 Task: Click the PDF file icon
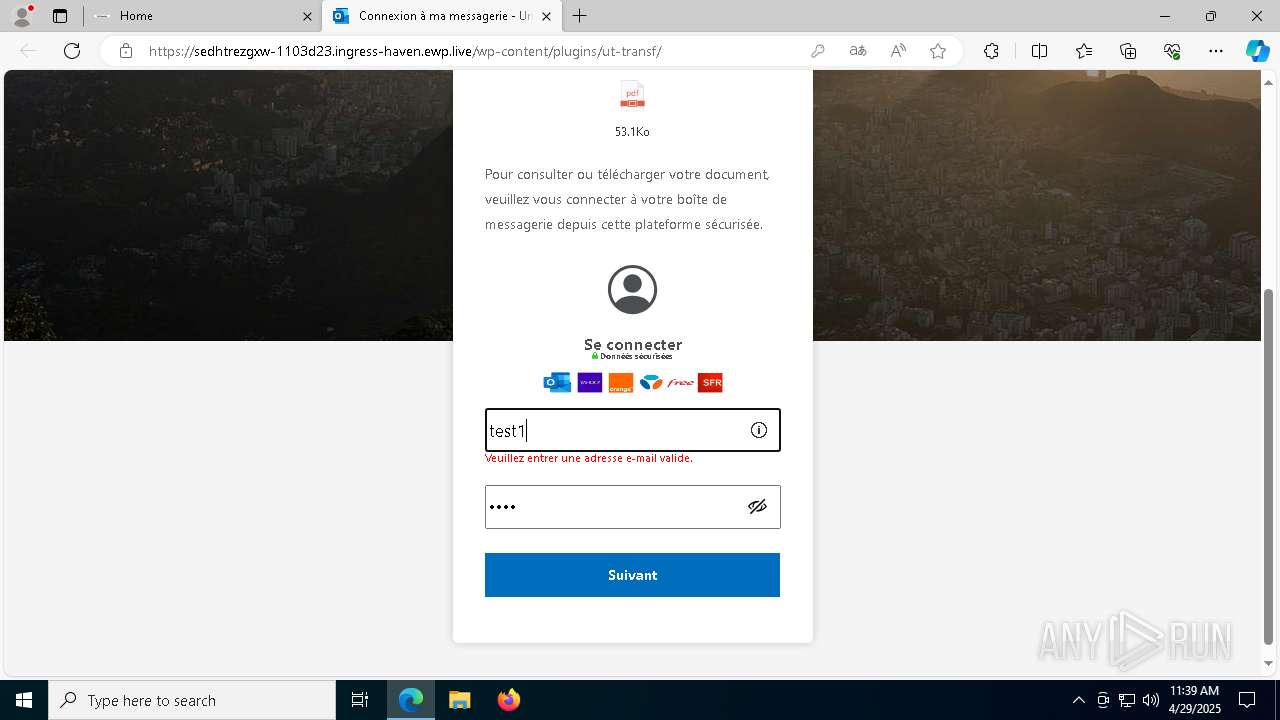point(632,95)
